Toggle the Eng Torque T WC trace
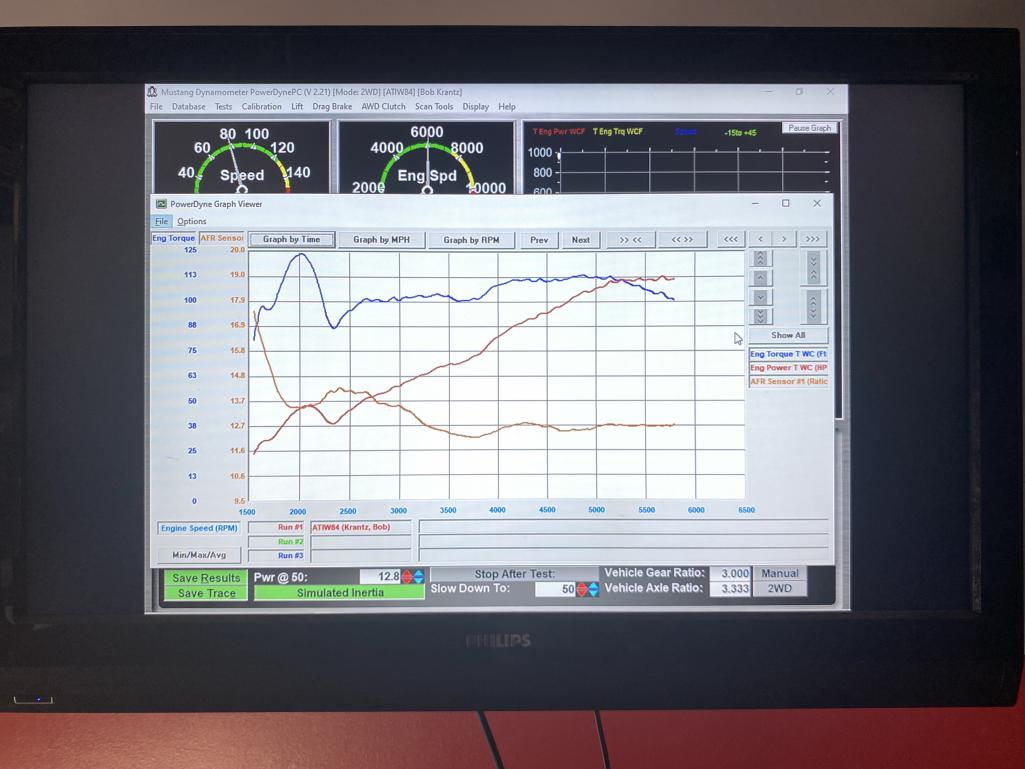1025x769 pixels. click(788, 354)
